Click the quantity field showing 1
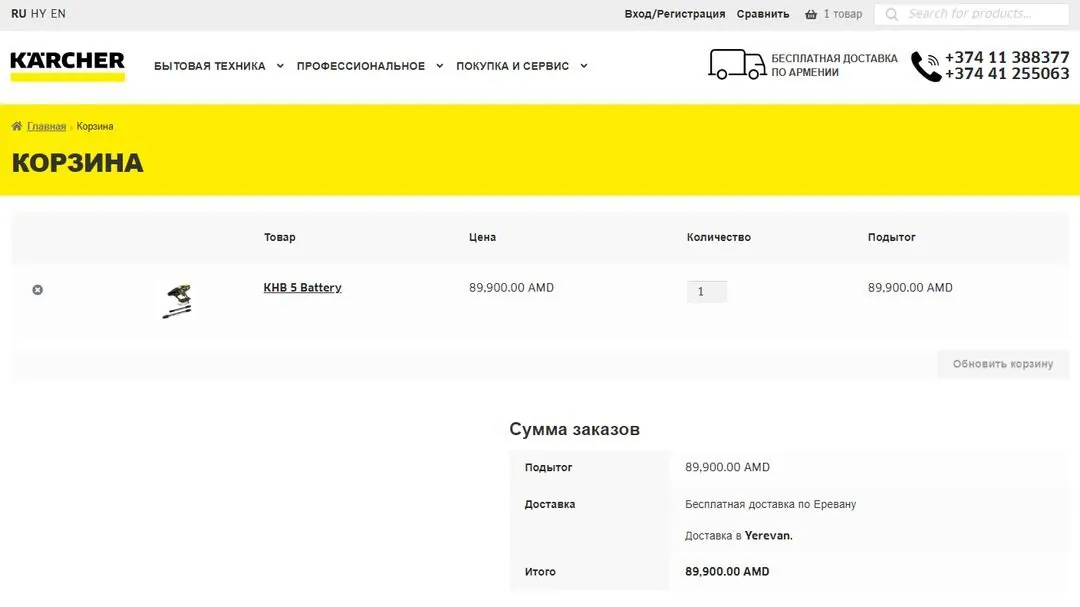The height and width of the screenshot is (607, 1080). coord(707,291)
